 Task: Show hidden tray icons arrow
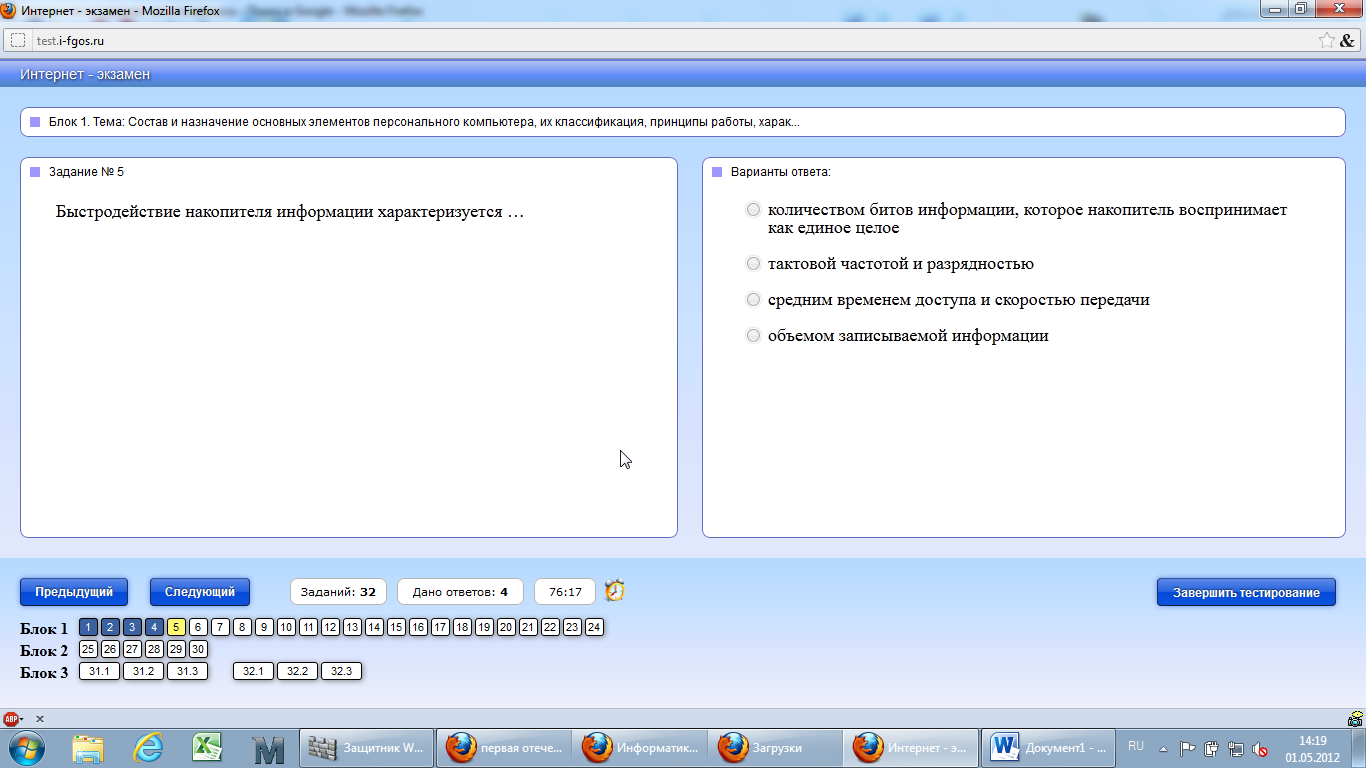1163,748
